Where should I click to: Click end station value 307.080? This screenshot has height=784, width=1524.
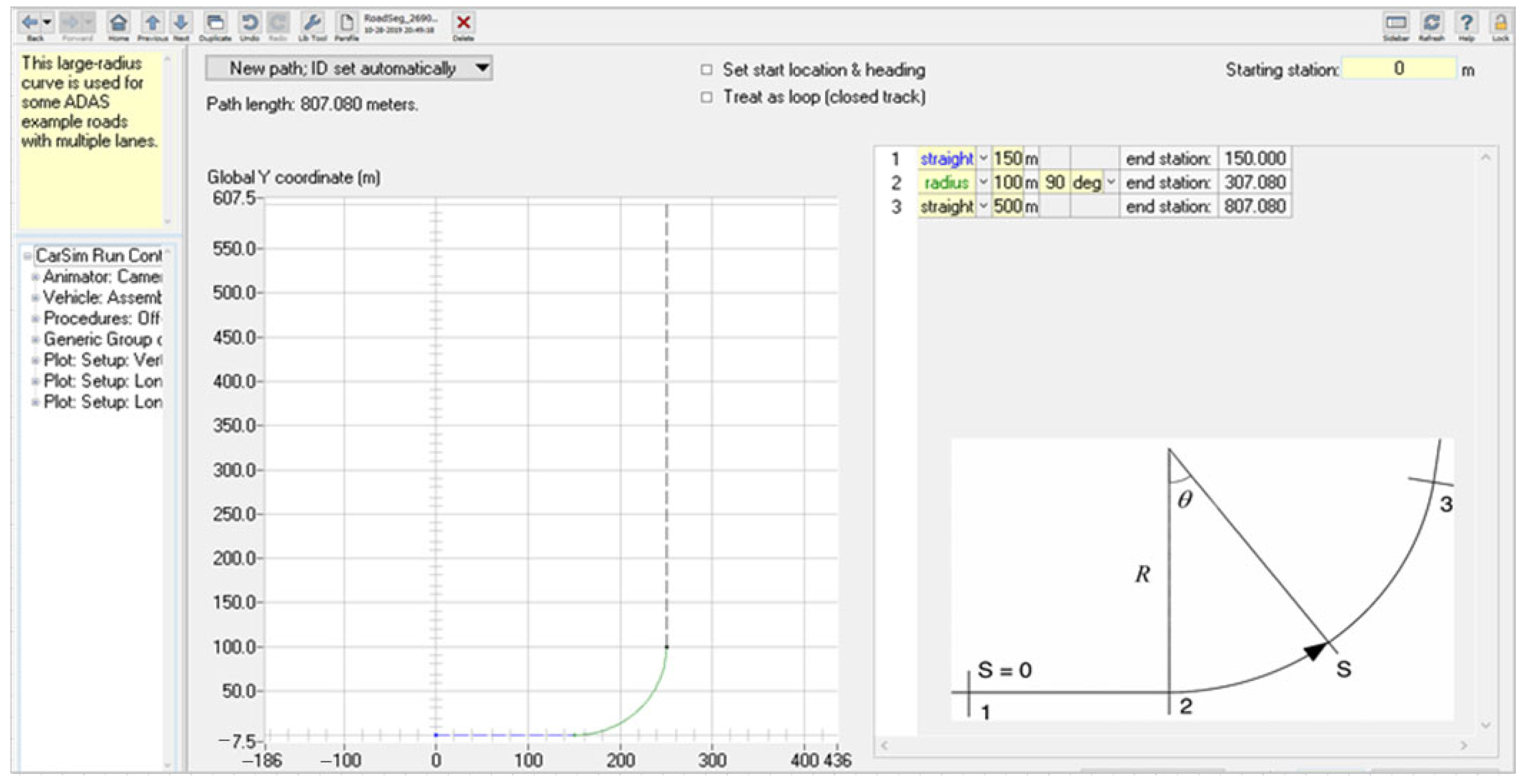click(x=1255, y=182)
